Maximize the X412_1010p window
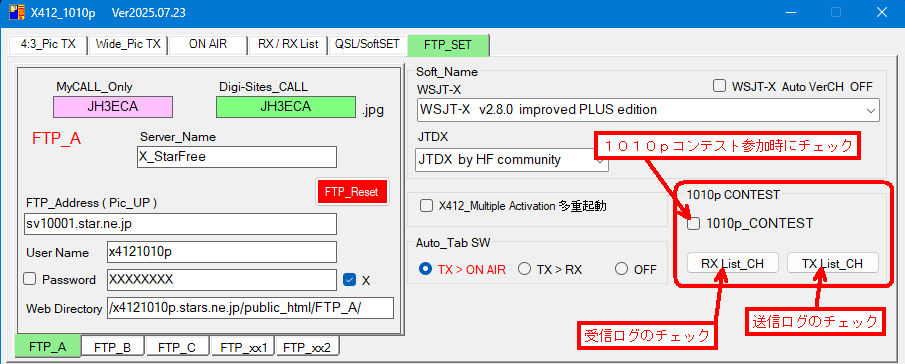 [836, 12]
